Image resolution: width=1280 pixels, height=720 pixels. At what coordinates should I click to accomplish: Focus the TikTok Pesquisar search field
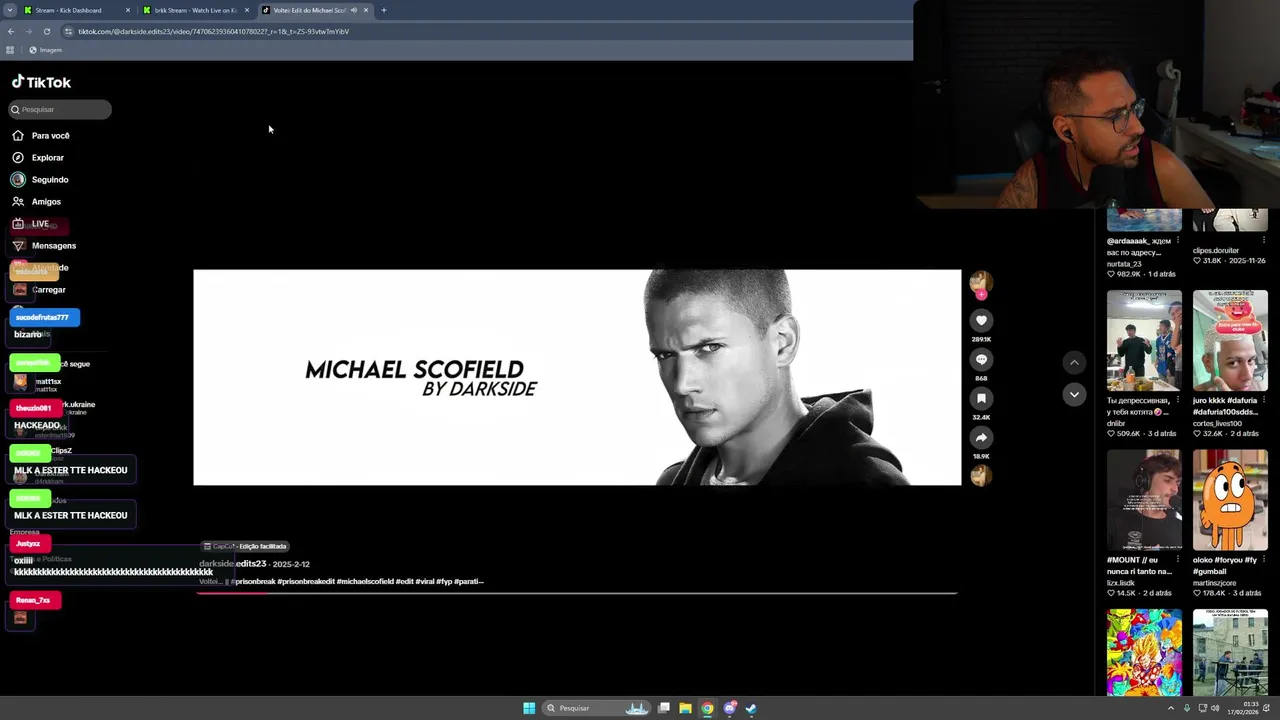pyautogui.click(x=60, y=109)
